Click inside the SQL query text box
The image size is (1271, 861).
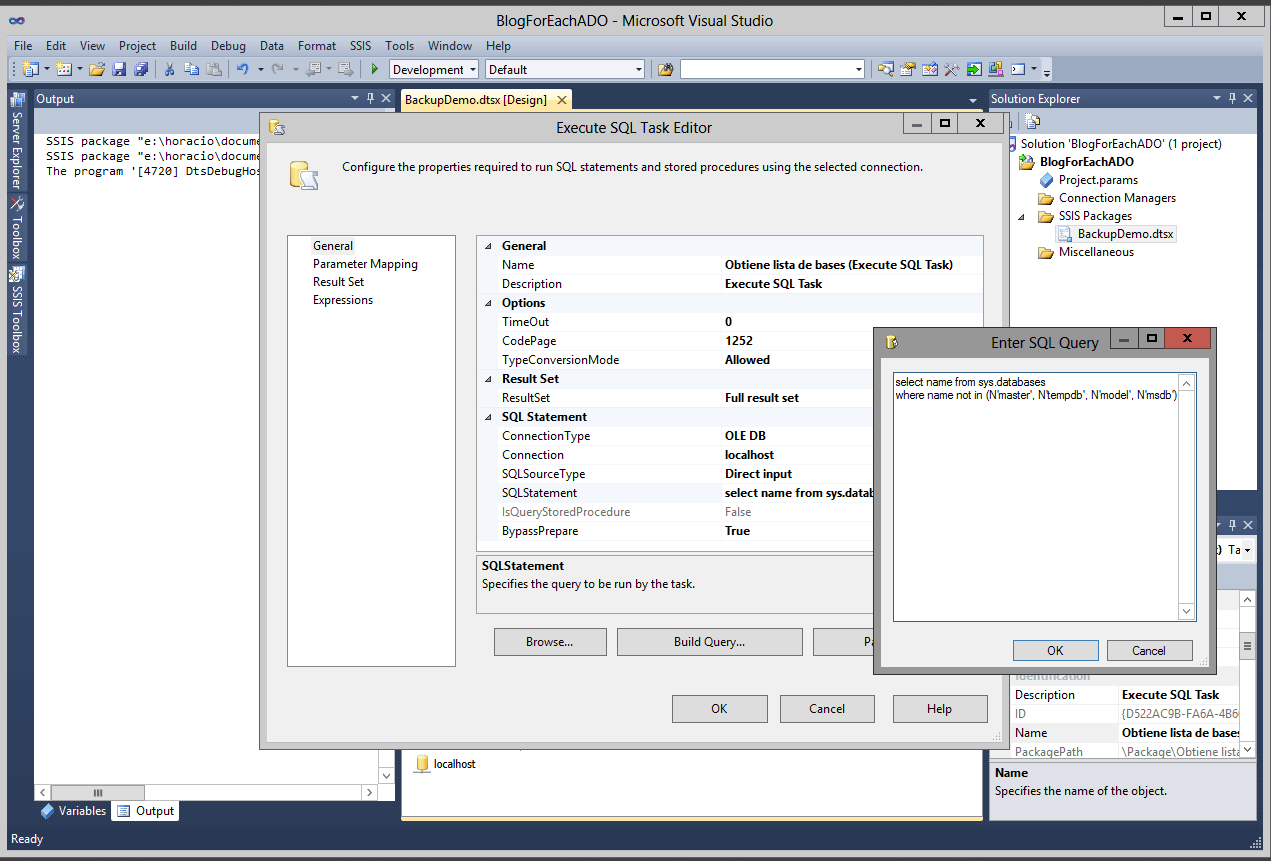[1036, 497]
